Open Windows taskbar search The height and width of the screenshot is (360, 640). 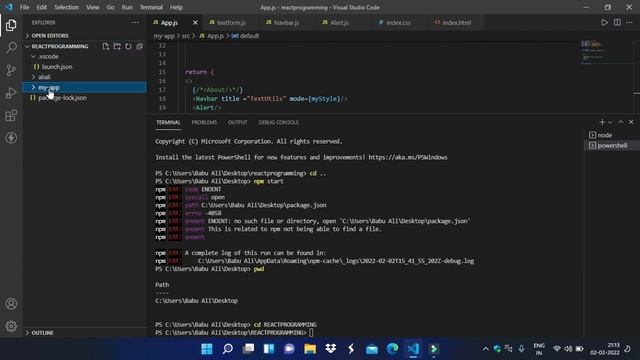click(228, 349)
